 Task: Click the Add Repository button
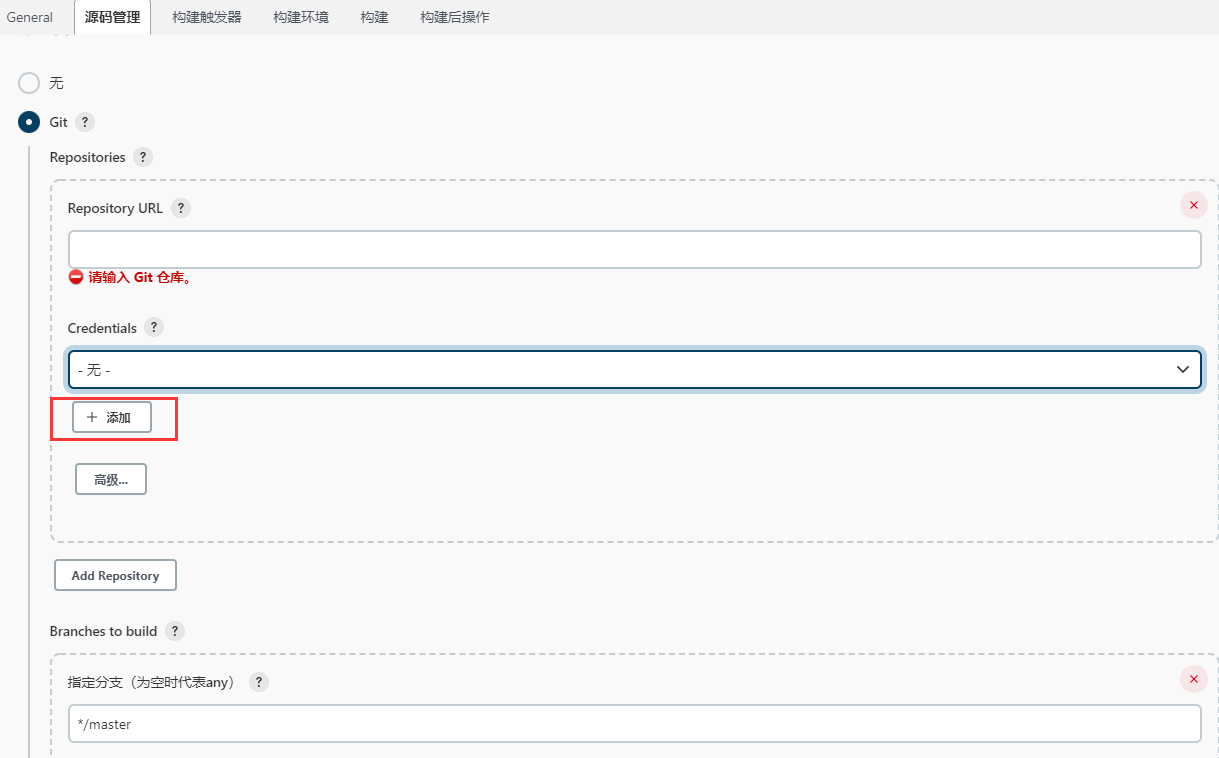coord(115,575)
